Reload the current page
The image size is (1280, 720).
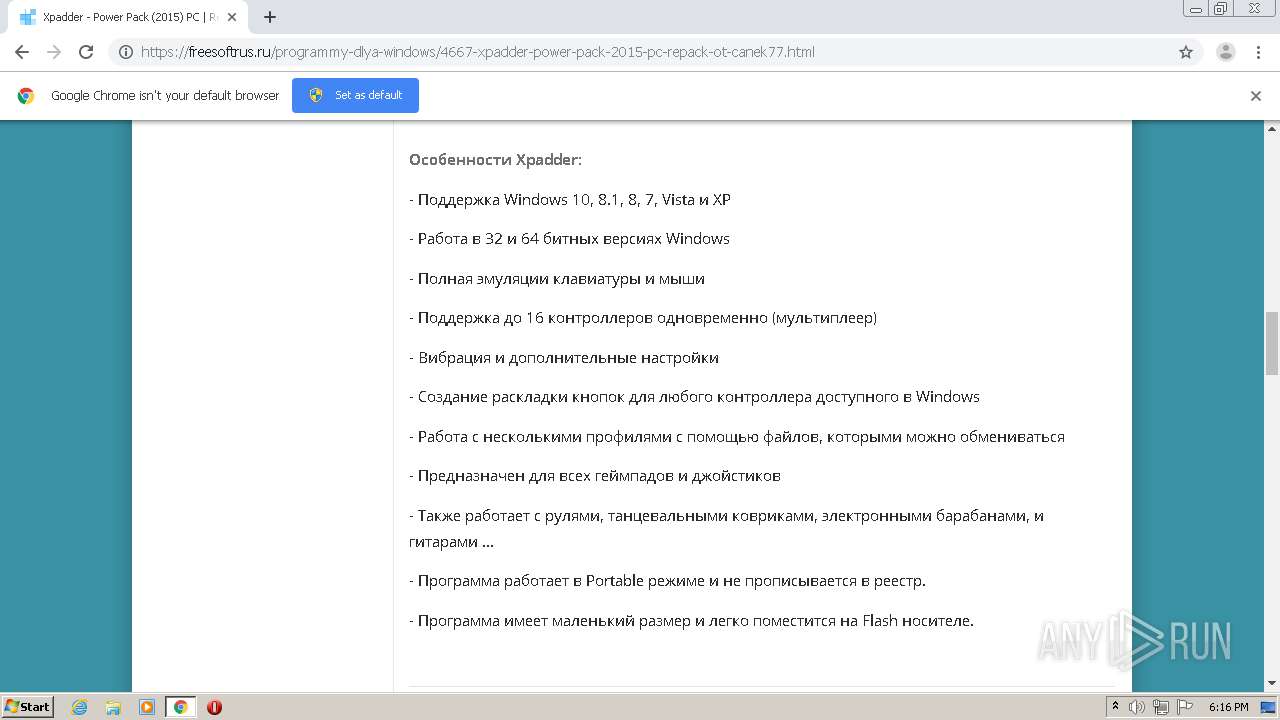tap(86, 52)
